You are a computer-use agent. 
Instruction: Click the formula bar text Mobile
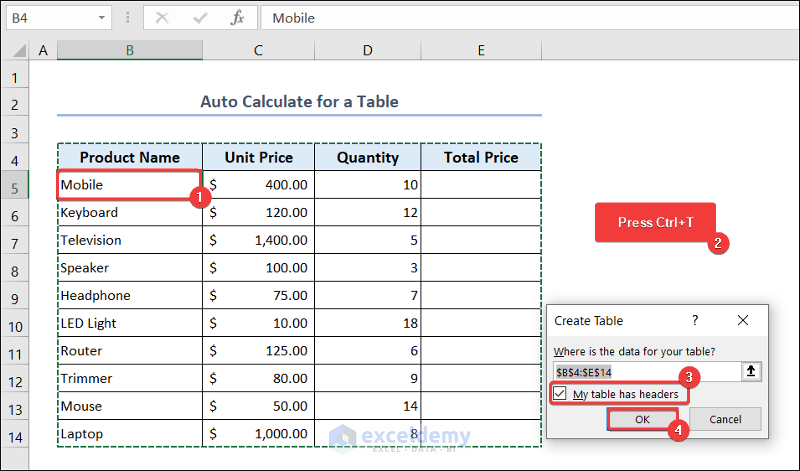pos(293,18)
